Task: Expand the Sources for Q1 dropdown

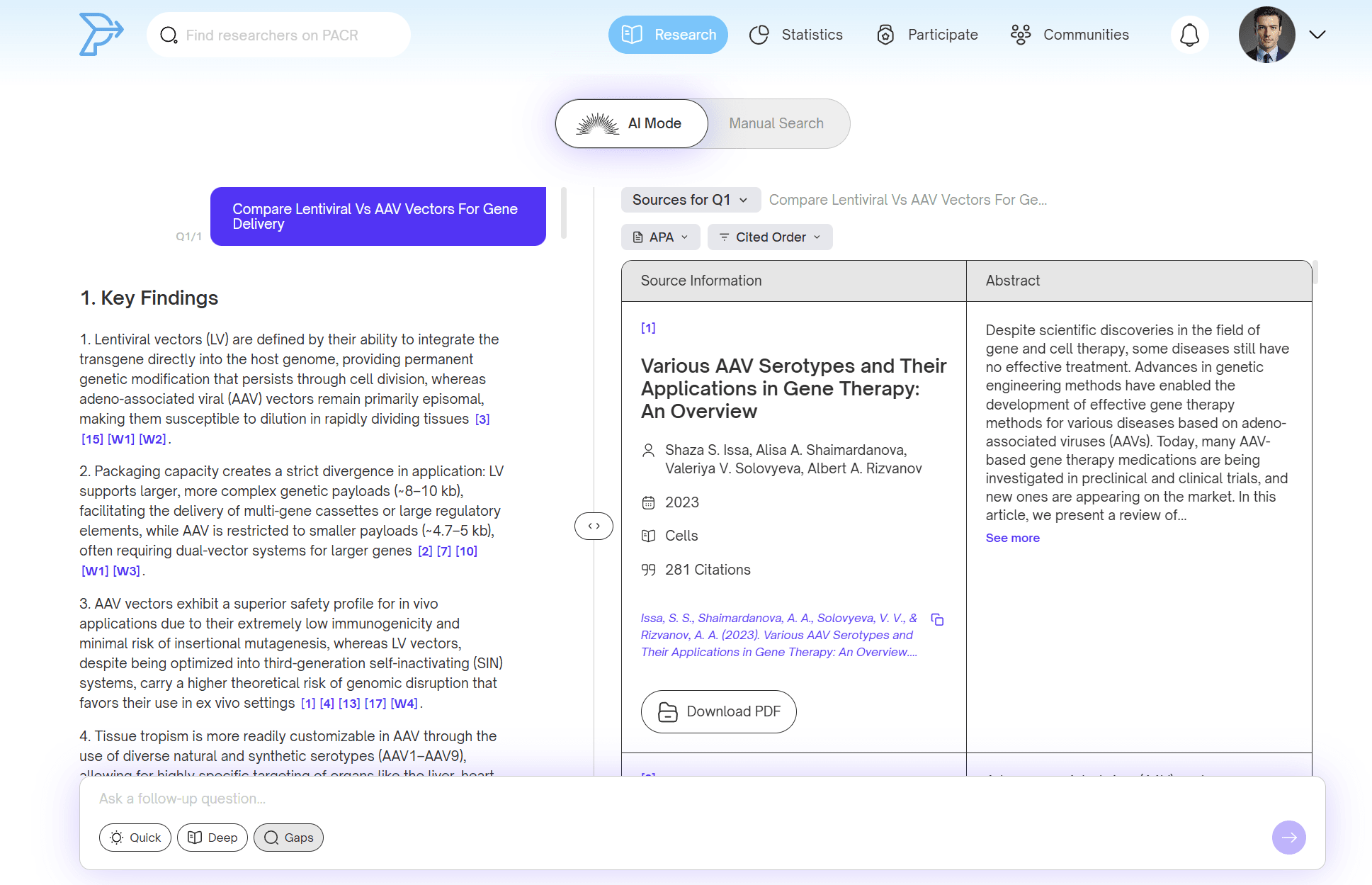Action: 690,200
